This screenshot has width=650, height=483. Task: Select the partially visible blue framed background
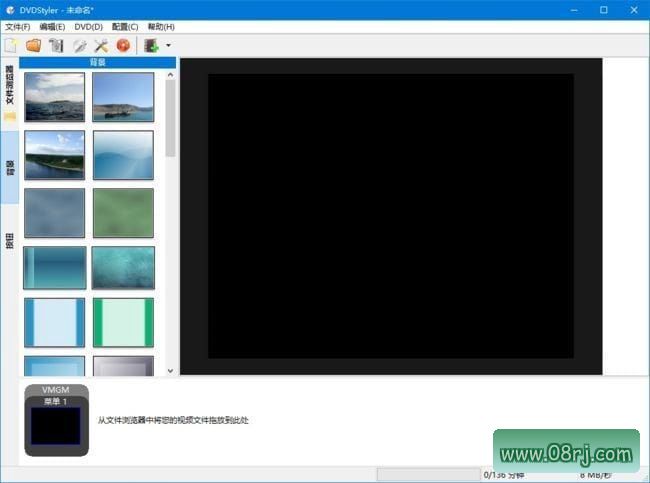tap(54, 366)
